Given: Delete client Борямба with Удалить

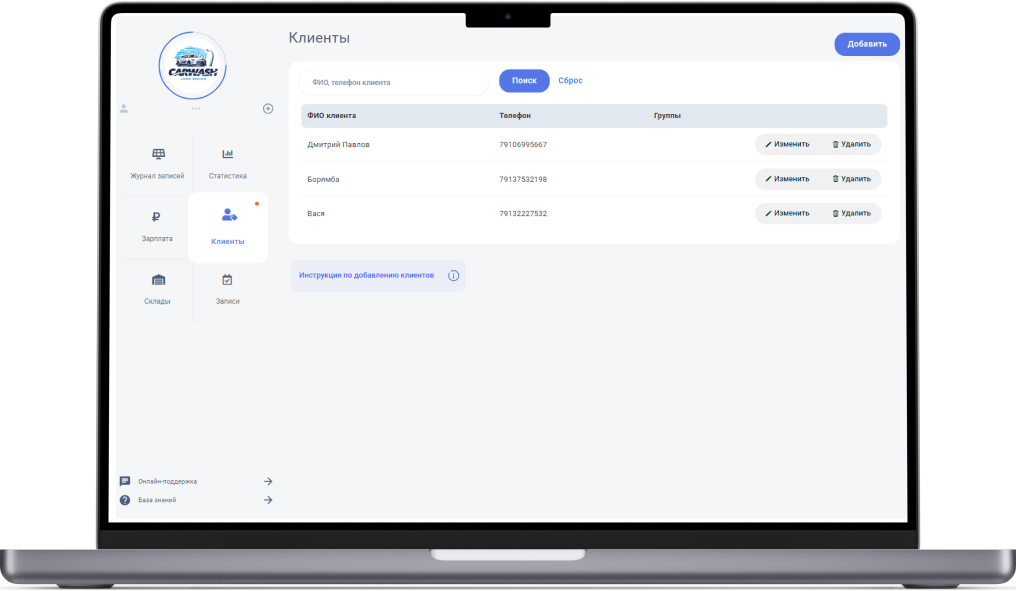Looking at the screenshot, I should [x=851, y=179].
